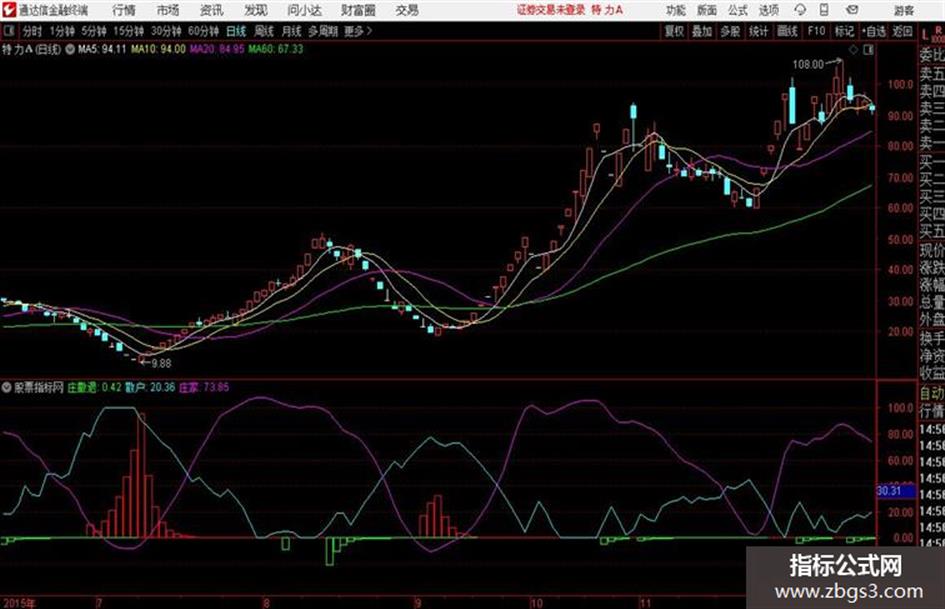Switch to 1分钟 period tab
Screen dimensions: 945x609
click(62, 31)
